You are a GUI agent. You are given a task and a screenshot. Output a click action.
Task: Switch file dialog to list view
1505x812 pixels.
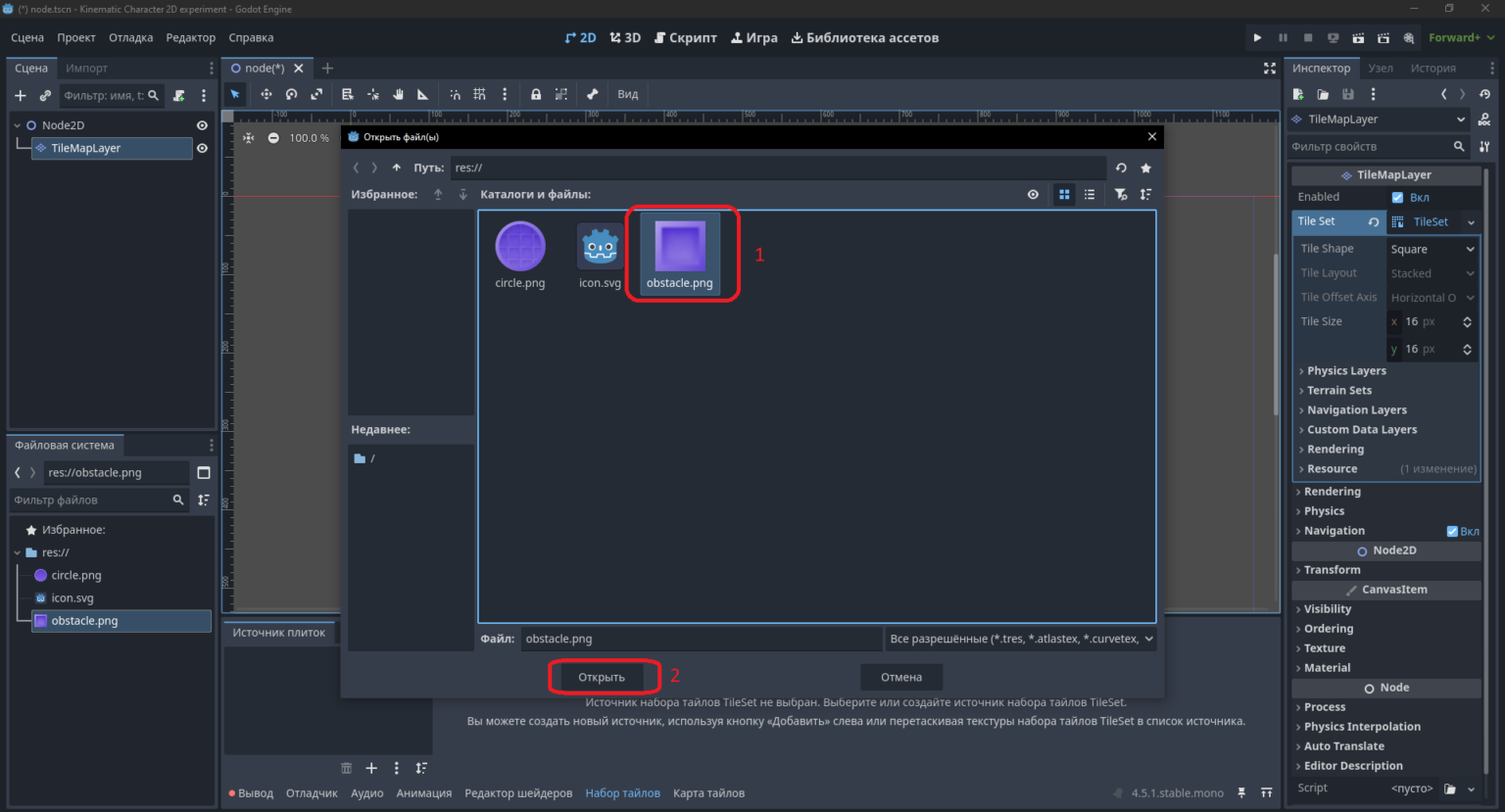point(1090,195)
